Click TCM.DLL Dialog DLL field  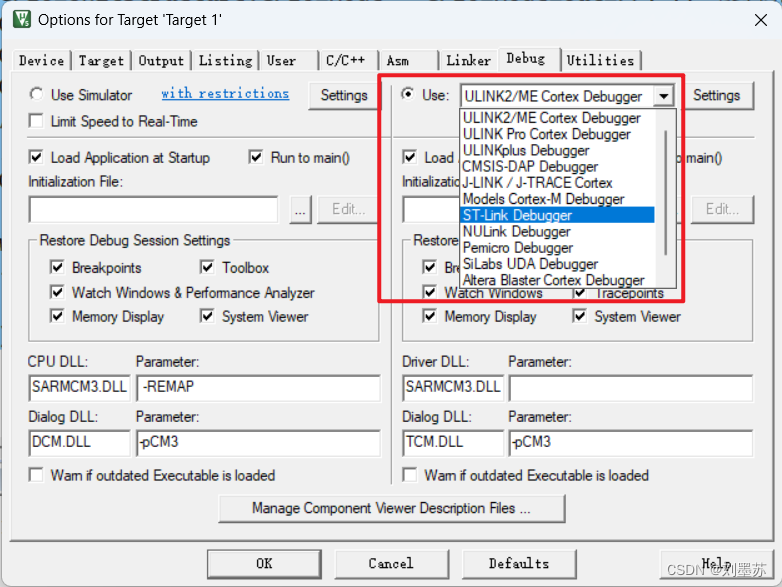[x=453, y=443]
